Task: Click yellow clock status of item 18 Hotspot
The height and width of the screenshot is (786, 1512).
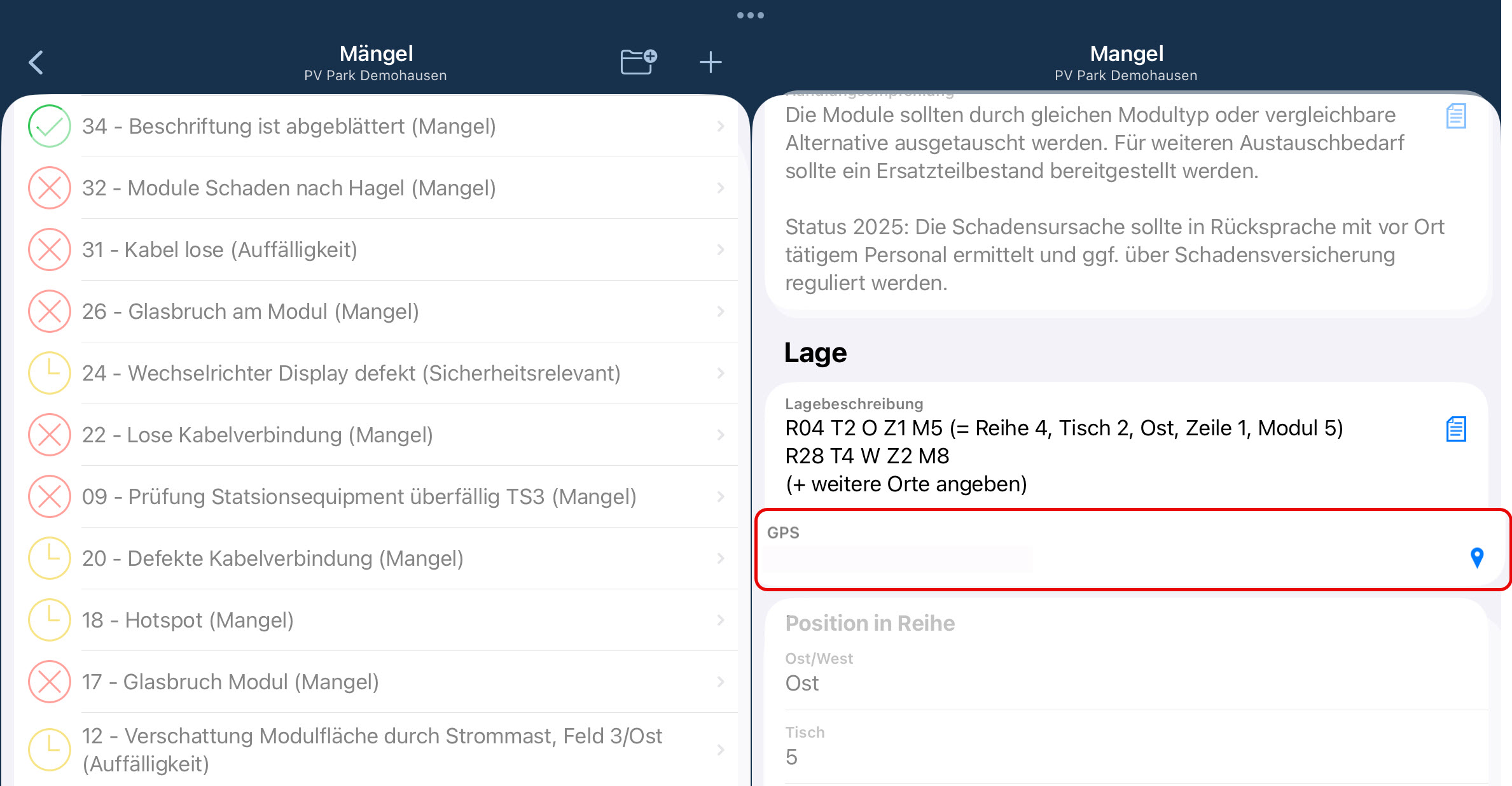Action: coord(49,620)
